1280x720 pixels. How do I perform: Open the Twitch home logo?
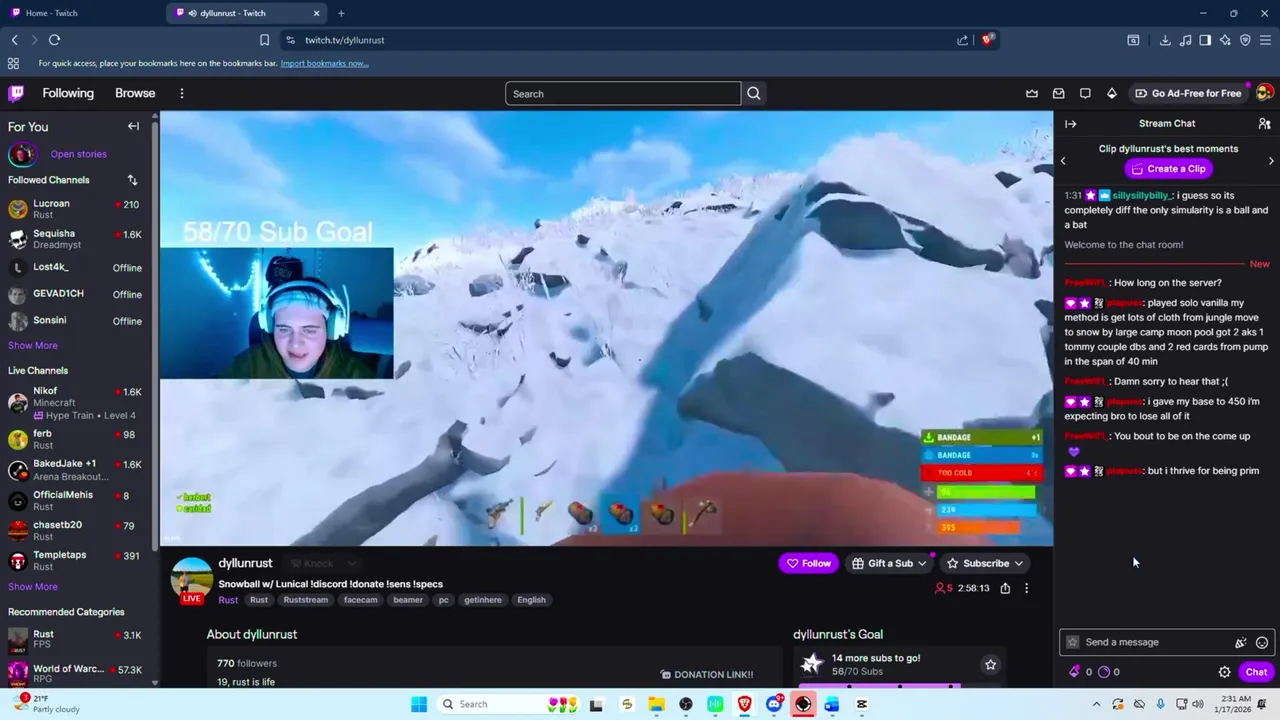(16, 93)
